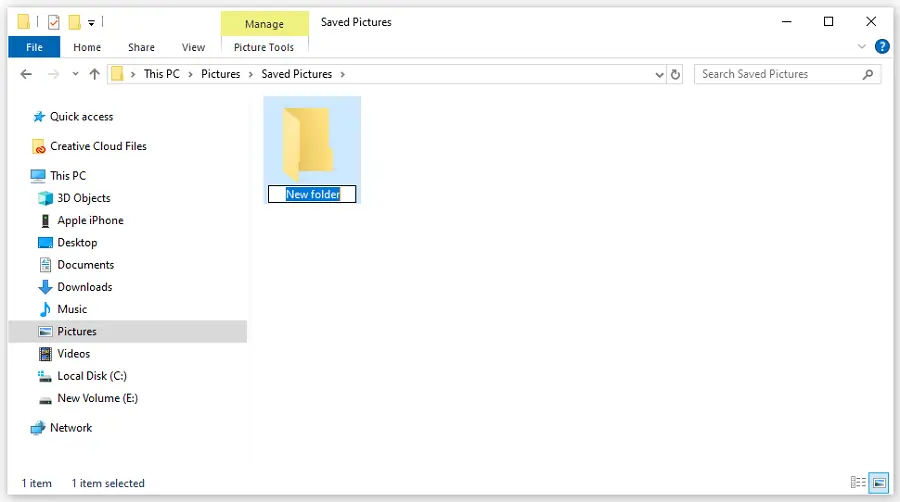Click the '1 item selected' status text
The height and width of the screenshot is (502, 900).
pos(108,483)
